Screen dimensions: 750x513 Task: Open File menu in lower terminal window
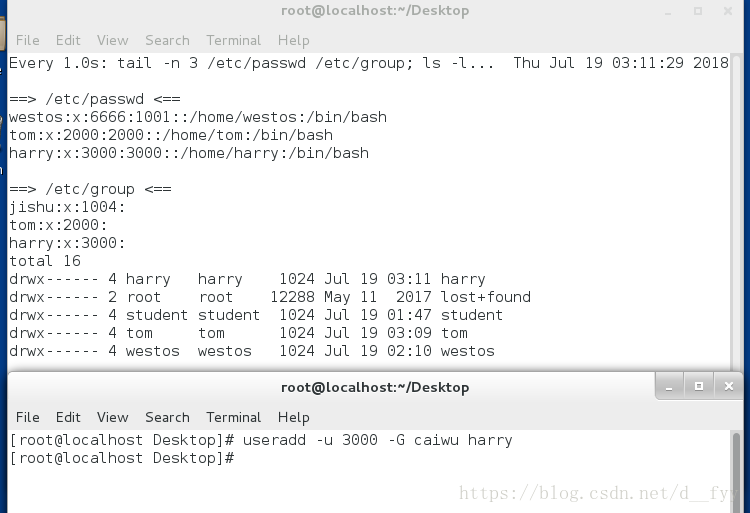pyautogui.click(x=27, y=417)
